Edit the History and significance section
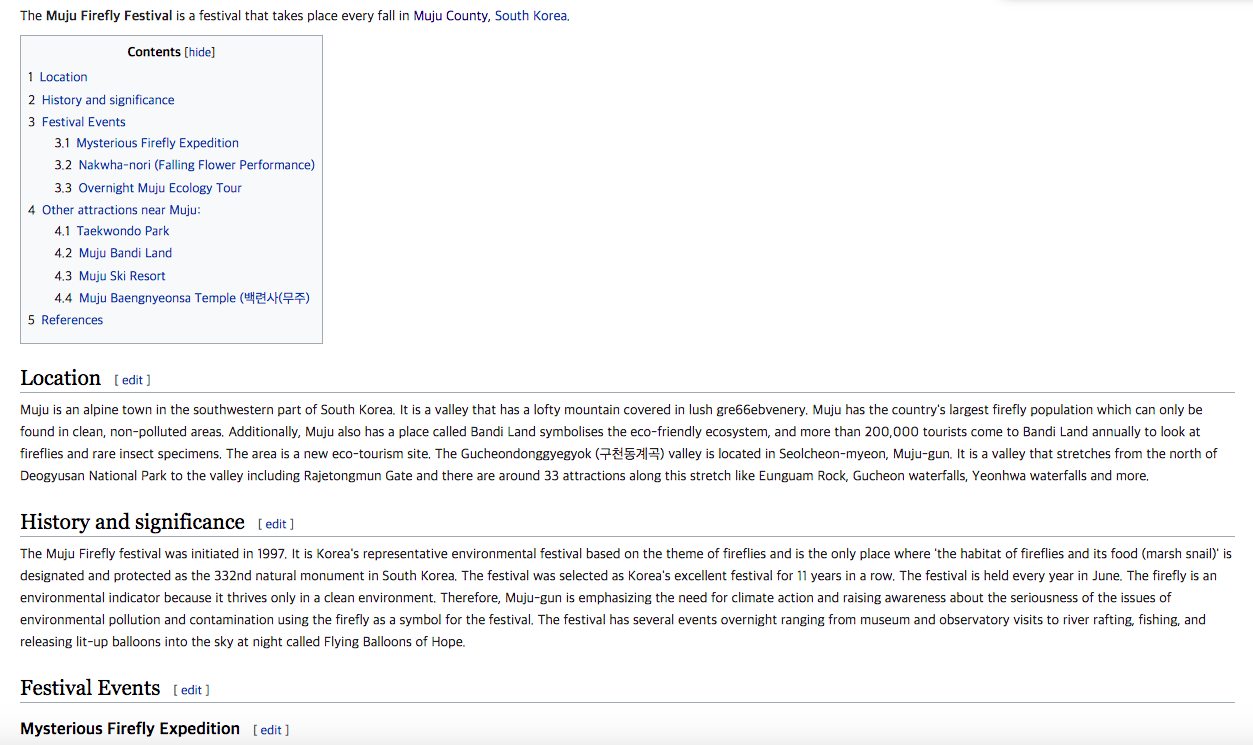Screen dimensions: 1253x745 point(276,524)
